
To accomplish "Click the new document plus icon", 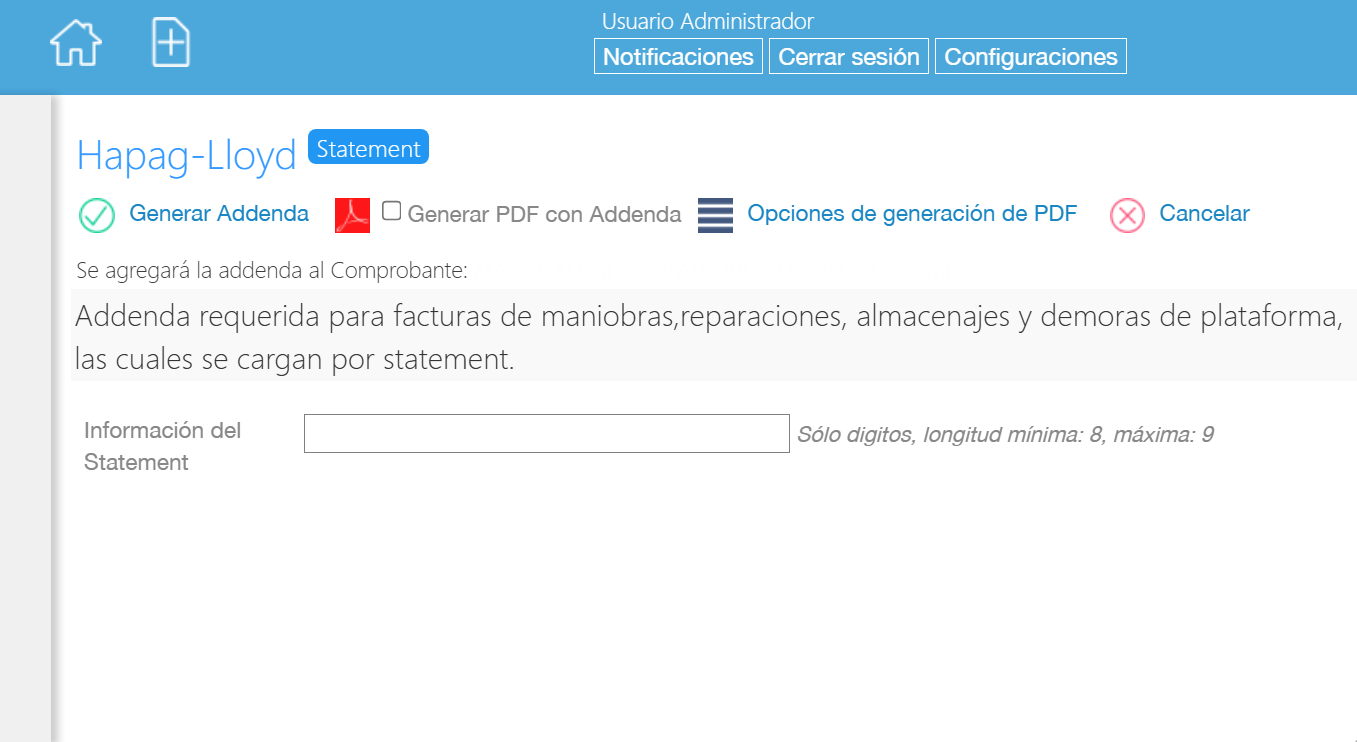I will (171, 44).
